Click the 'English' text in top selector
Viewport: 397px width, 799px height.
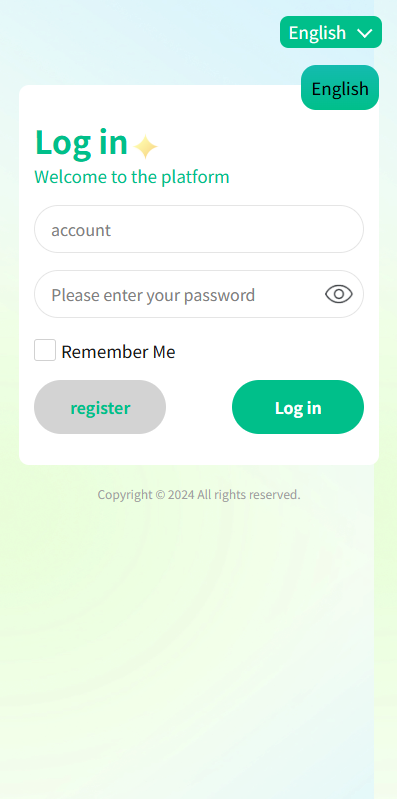coord(317,33)
